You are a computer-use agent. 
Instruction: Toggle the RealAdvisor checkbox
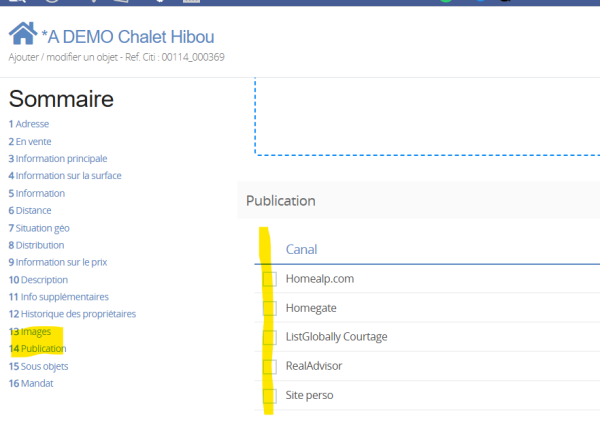click(x=270, y=366)
